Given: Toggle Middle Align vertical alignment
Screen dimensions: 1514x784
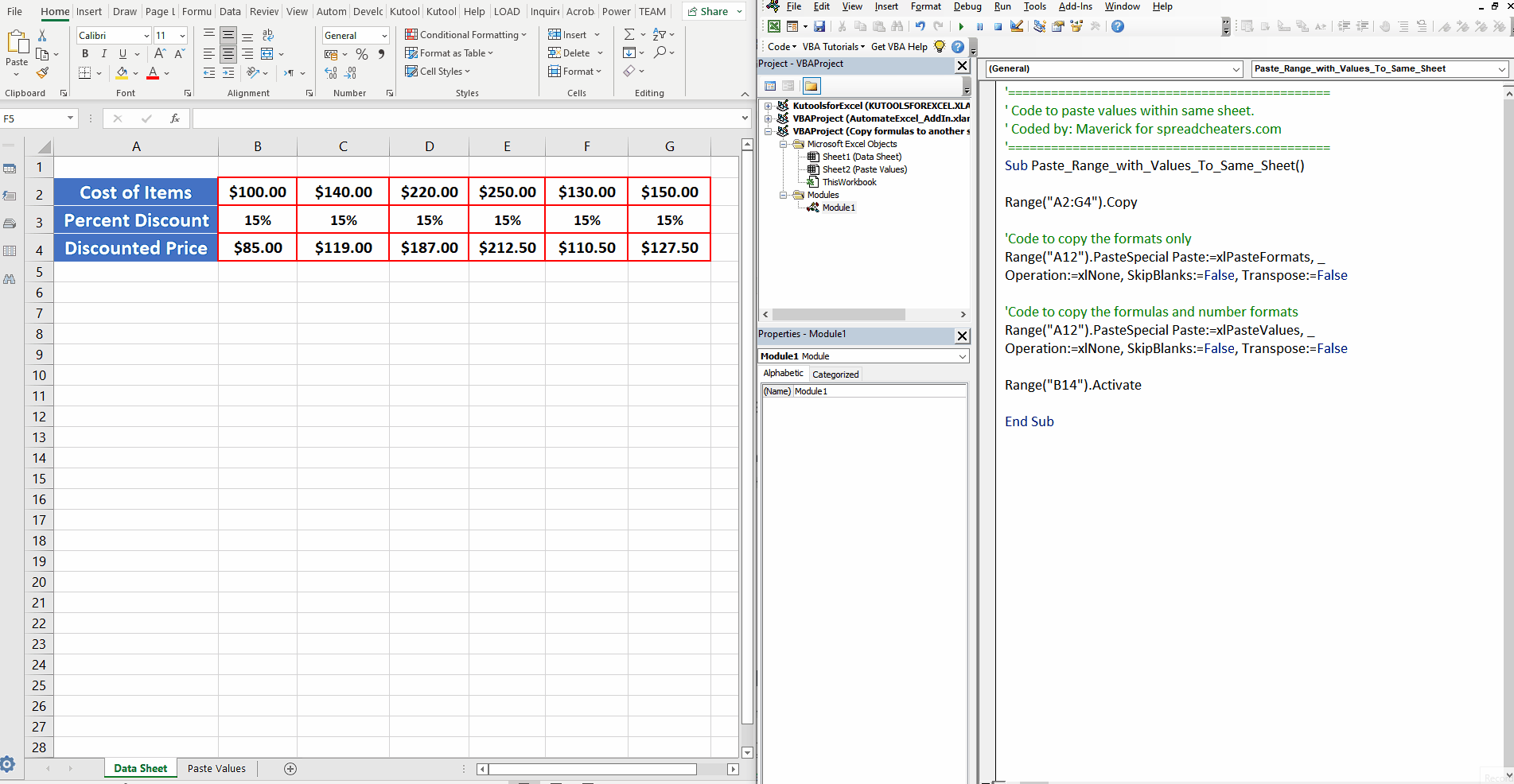Looking at the screenshot, I should click(x=228, y=35).
